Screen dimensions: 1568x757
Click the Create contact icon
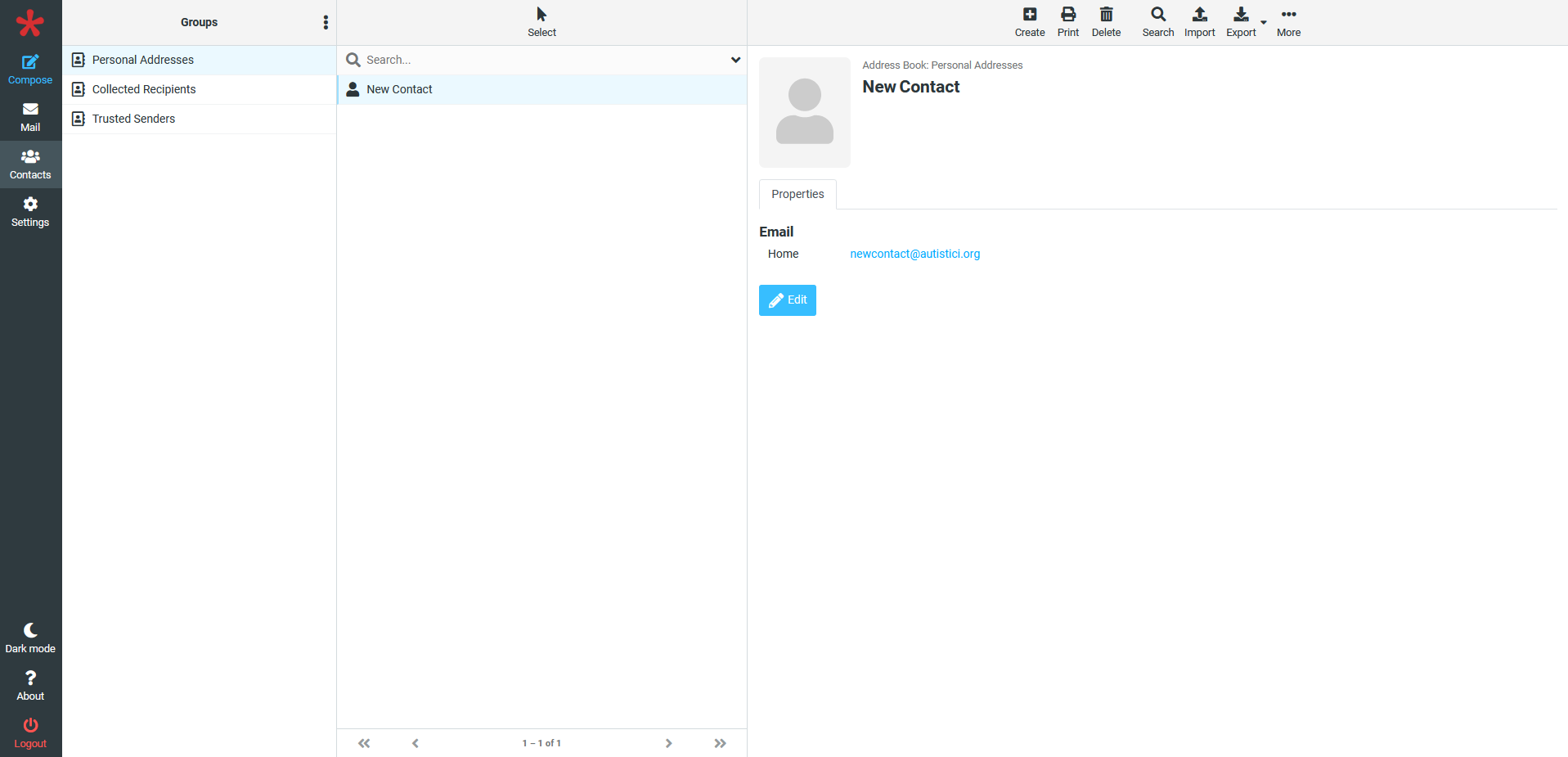click(1029, 15)
